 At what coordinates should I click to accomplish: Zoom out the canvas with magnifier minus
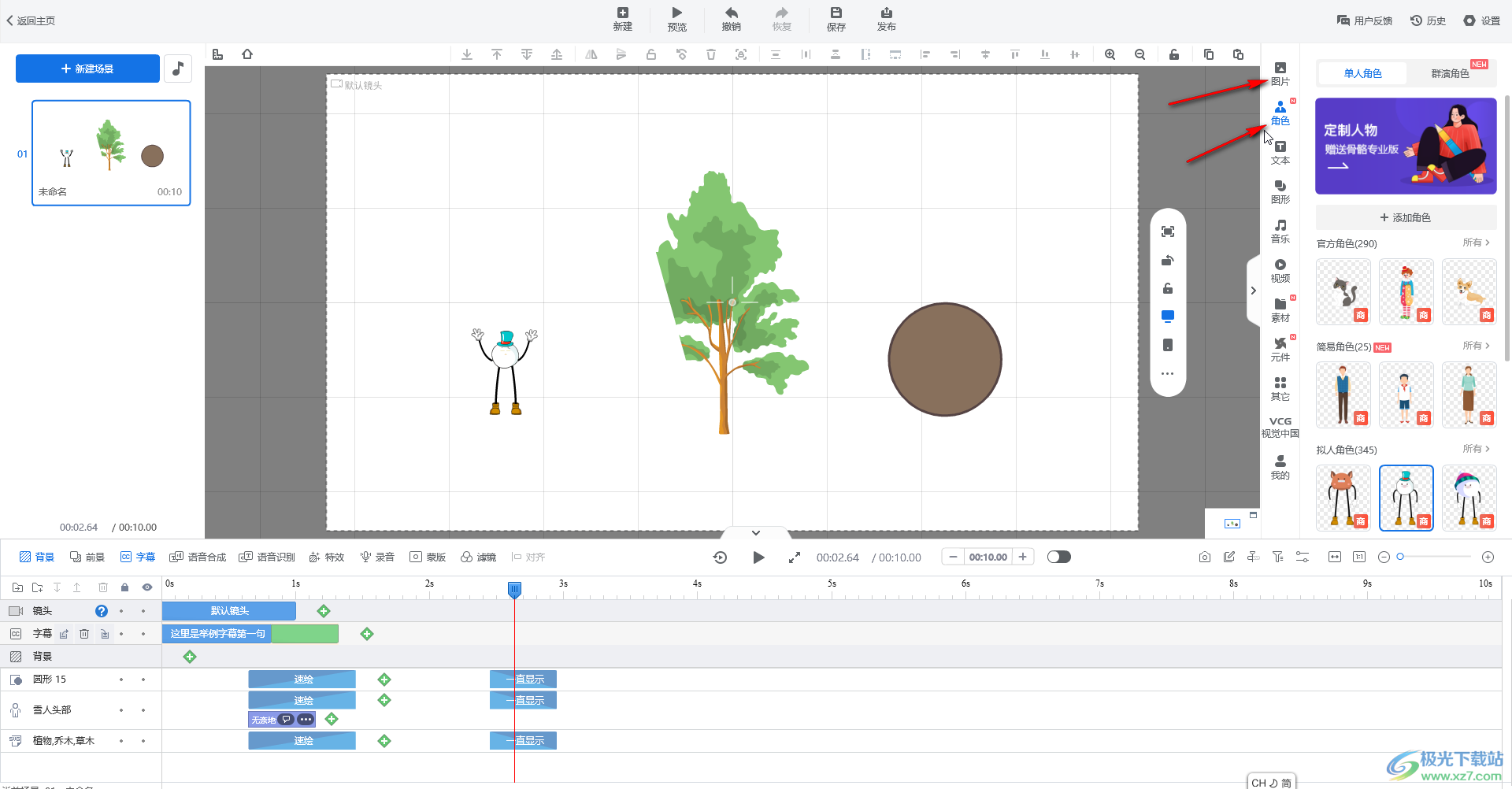[x=1140, y=54]
